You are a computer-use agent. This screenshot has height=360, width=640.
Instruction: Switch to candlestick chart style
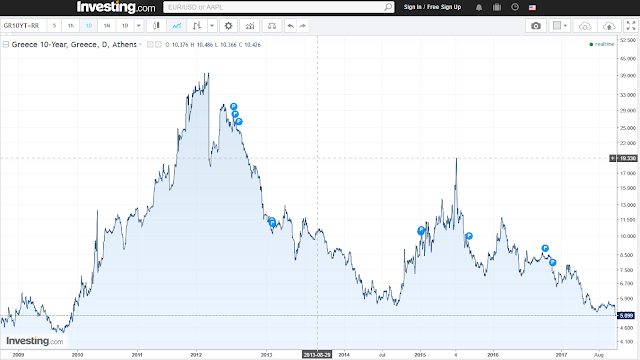156,26
